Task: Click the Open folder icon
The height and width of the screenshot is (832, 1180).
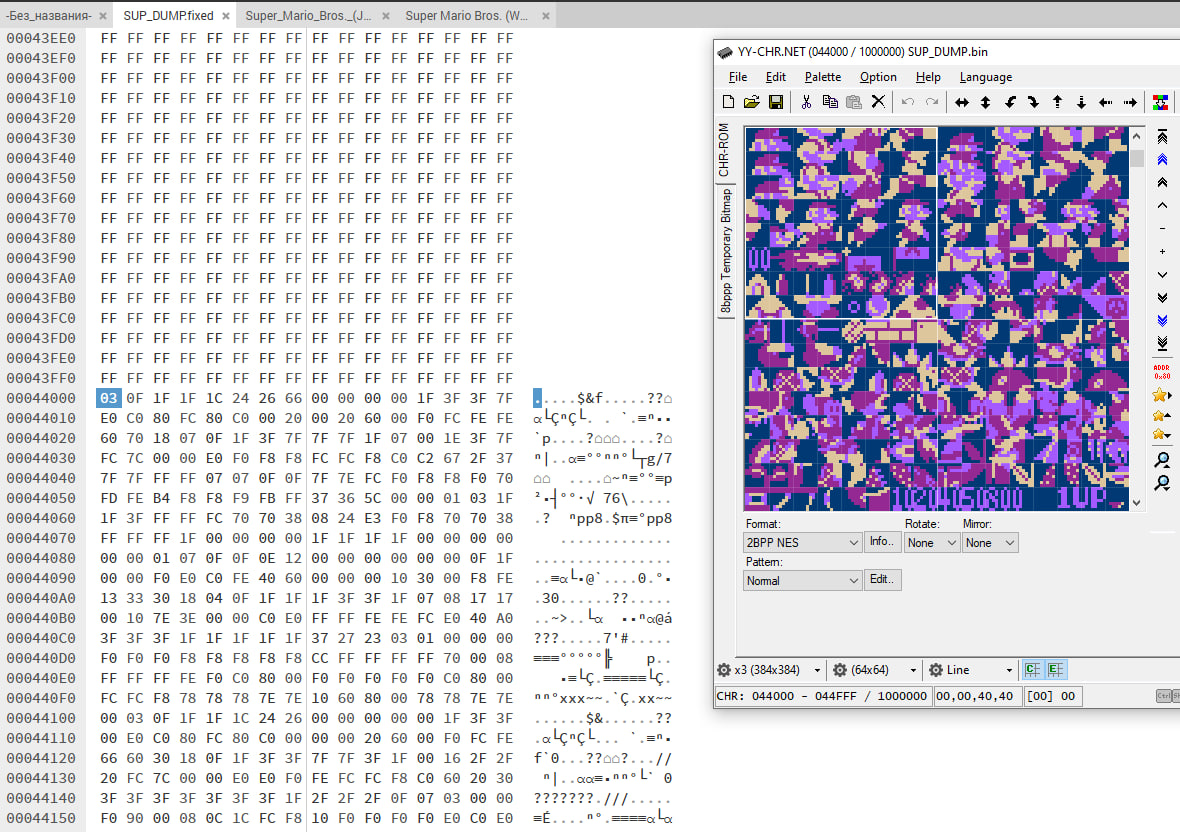Action: pyautogui.click(x=751, y=102)
